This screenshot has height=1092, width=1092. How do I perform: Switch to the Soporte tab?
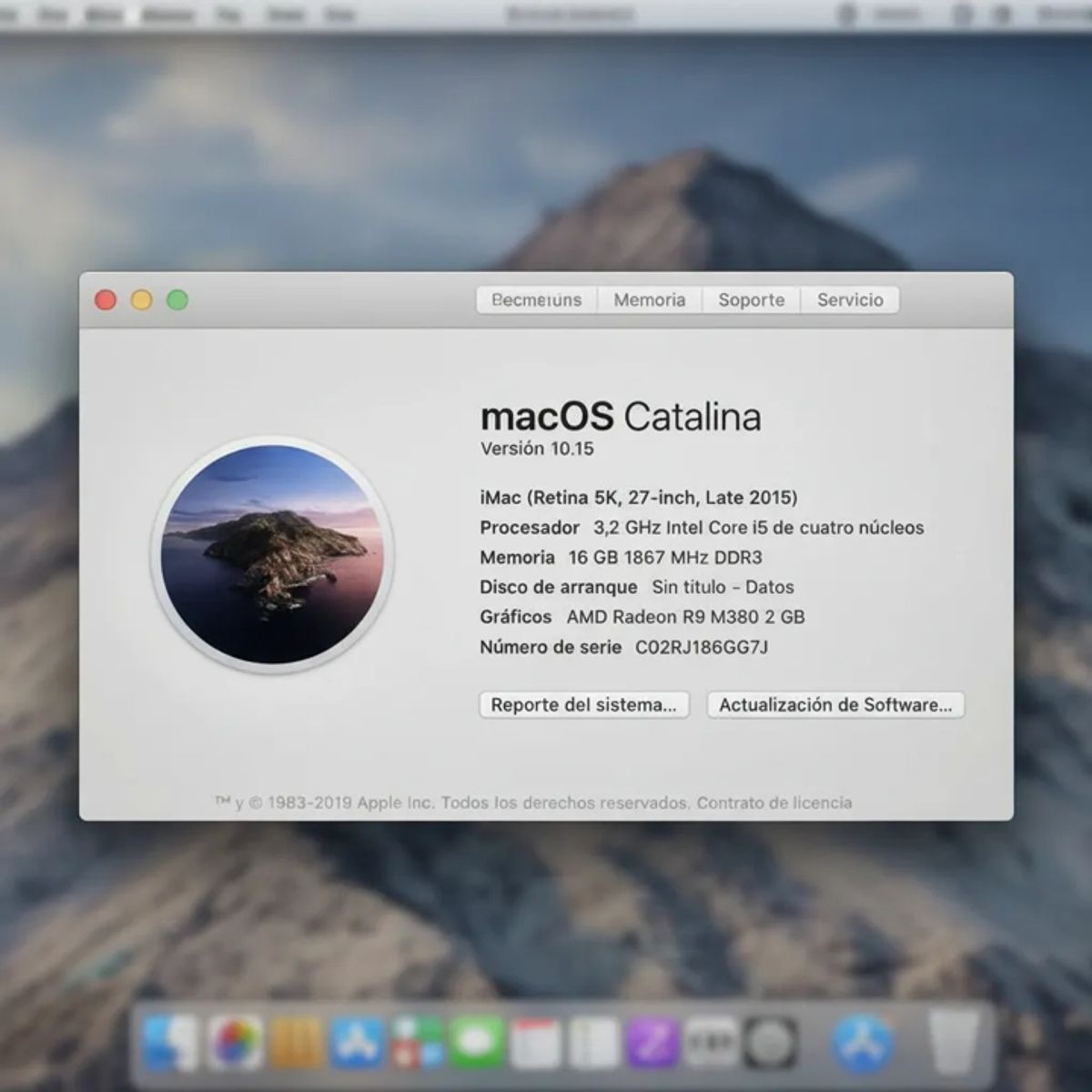click(751, 300)
